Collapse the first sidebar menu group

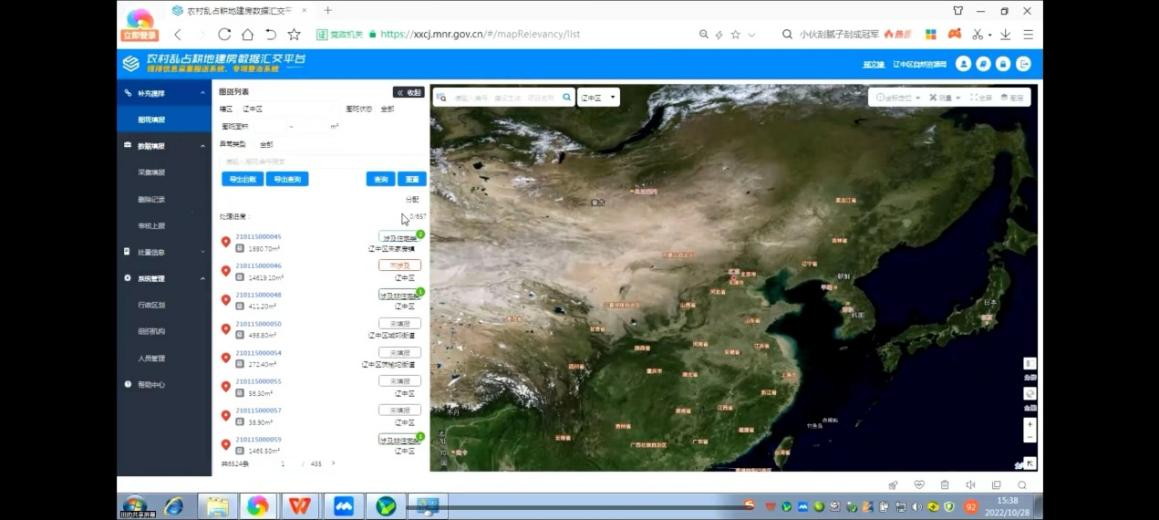[x=203, y=93]
